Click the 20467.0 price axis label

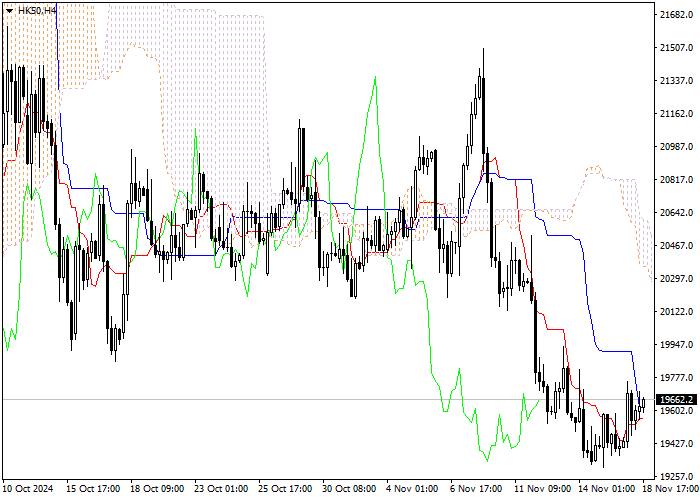click(x=676, y=246)
